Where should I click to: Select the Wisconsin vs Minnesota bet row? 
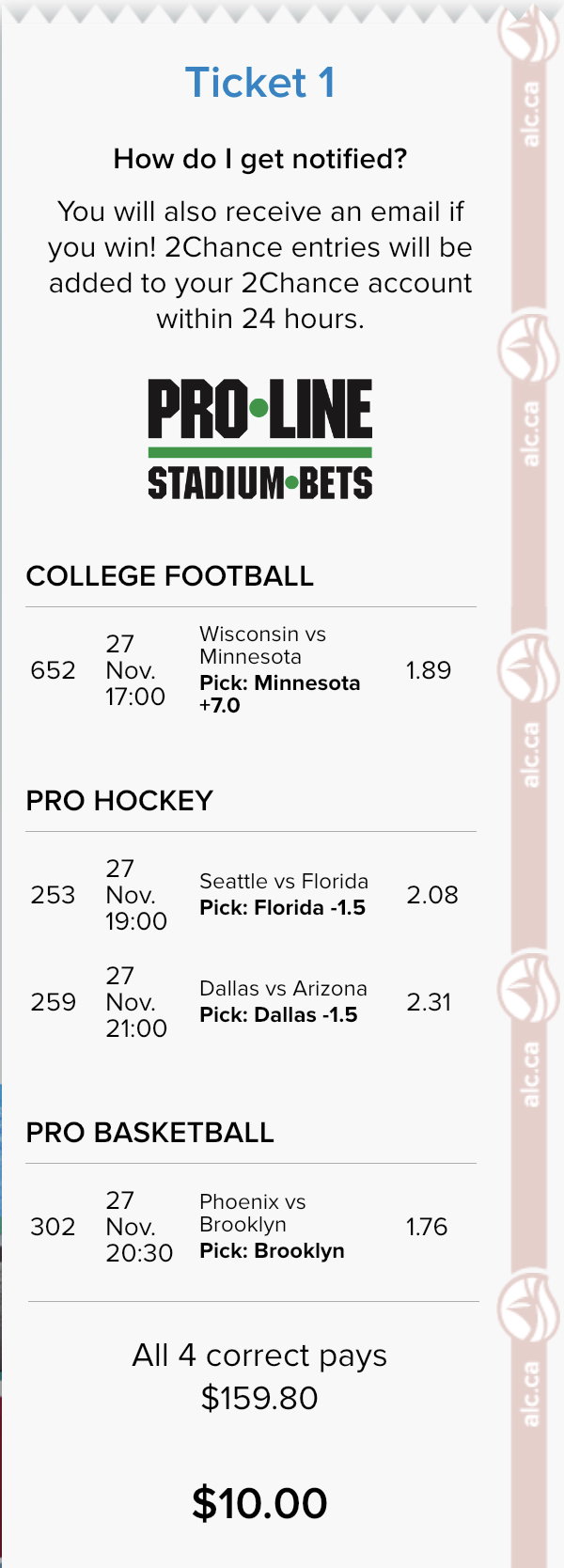click(251, 669)
